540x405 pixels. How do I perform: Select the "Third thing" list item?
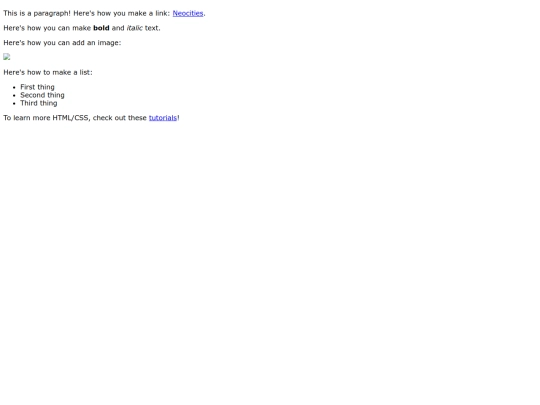pos(39,103)
